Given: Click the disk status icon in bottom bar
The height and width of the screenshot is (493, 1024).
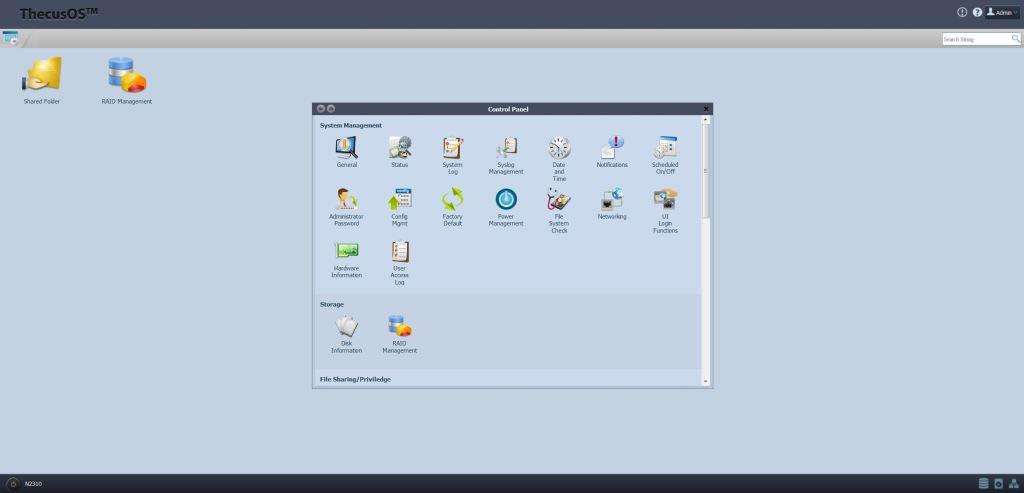Looking at the screenshot, I should tap(999, 484).
